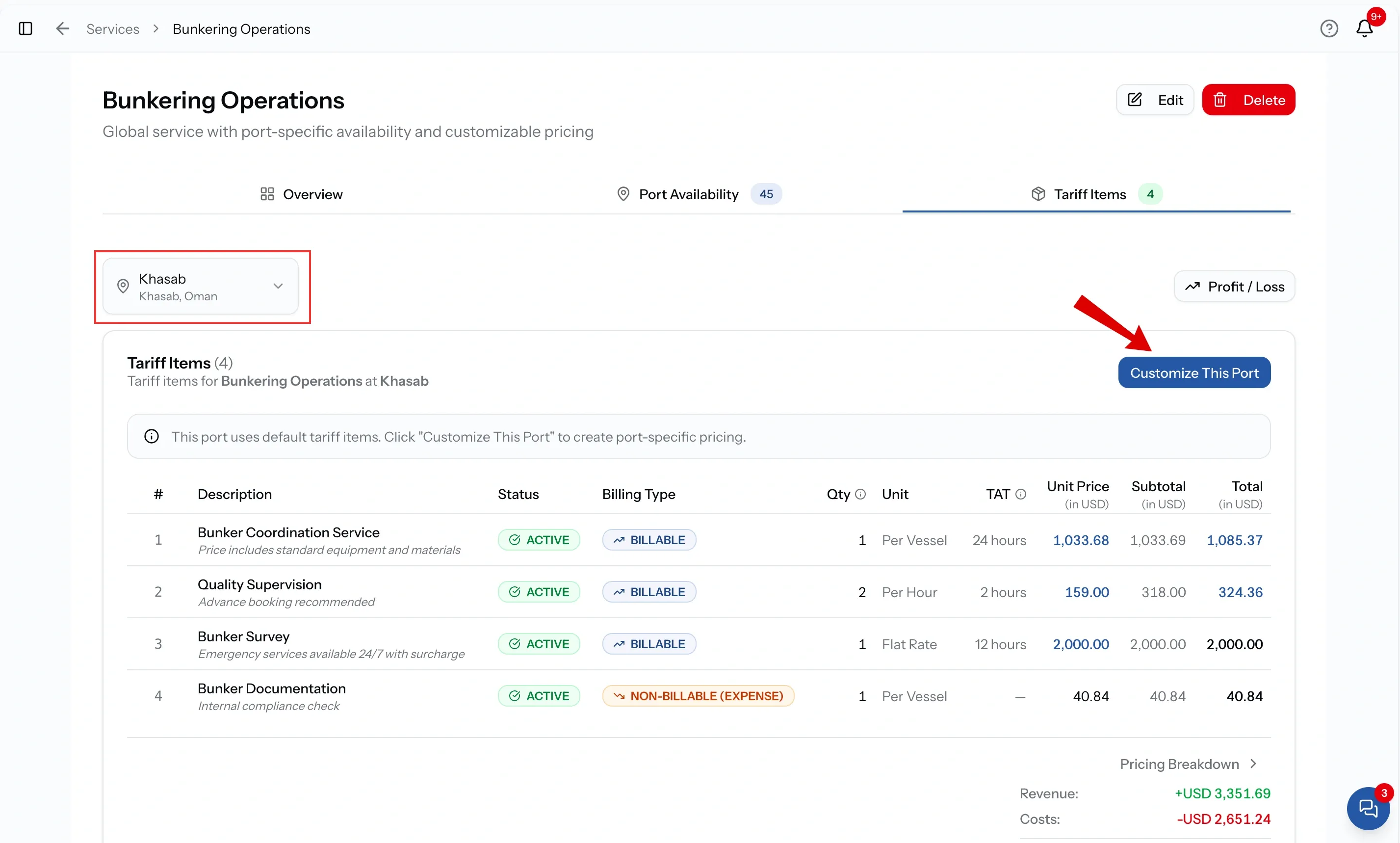The height and width of the screenshot is (843, 1400).
Task: Open the chat widget bubble
Action: (1368, 808)
